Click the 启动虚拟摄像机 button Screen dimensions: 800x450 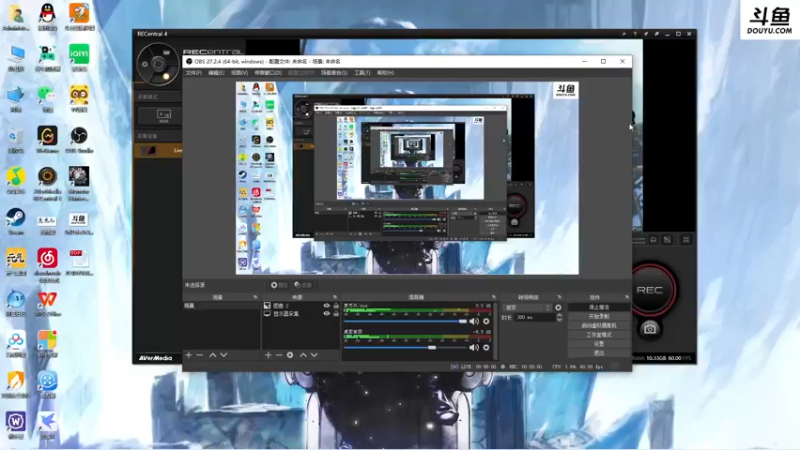pyautogui.click(x=599, y=326)
